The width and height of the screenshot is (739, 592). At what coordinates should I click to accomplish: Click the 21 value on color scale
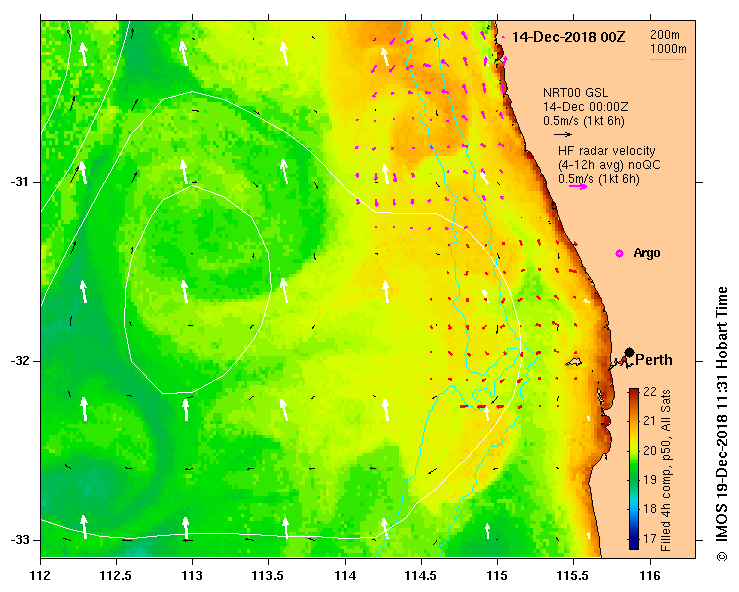[x=650, y=421]
